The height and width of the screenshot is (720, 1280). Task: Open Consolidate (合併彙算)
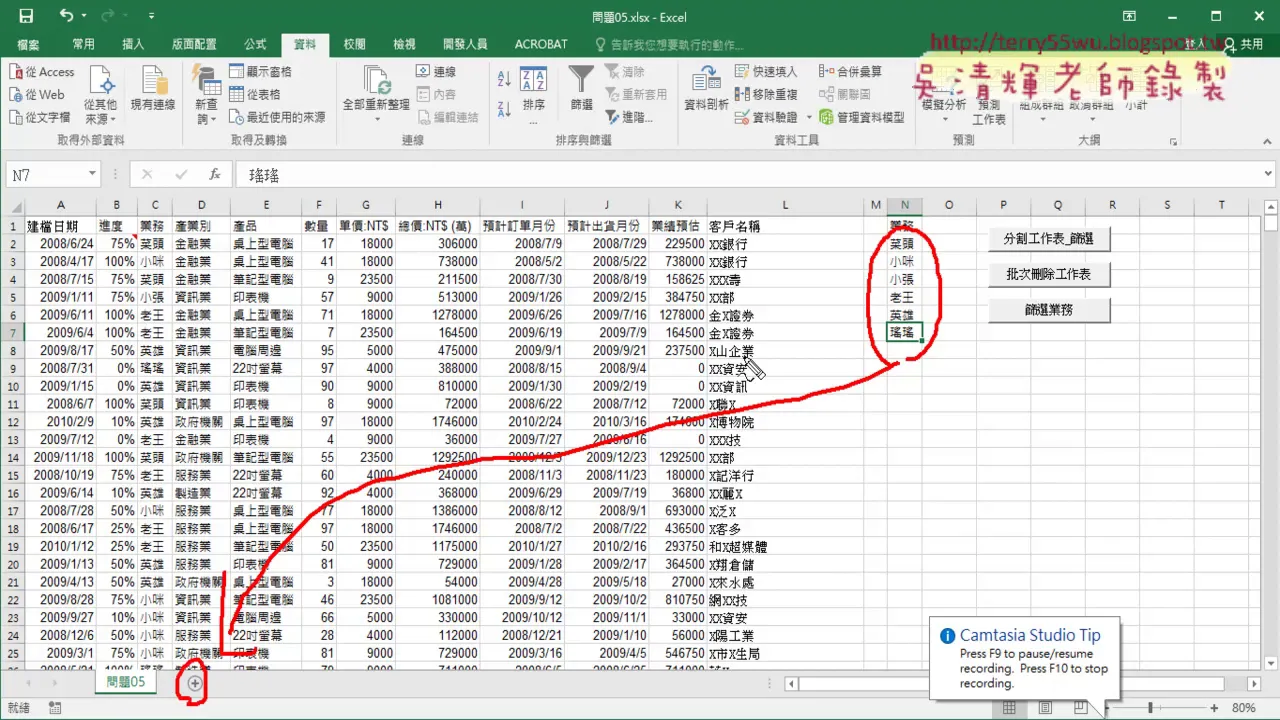click(850, 72)
